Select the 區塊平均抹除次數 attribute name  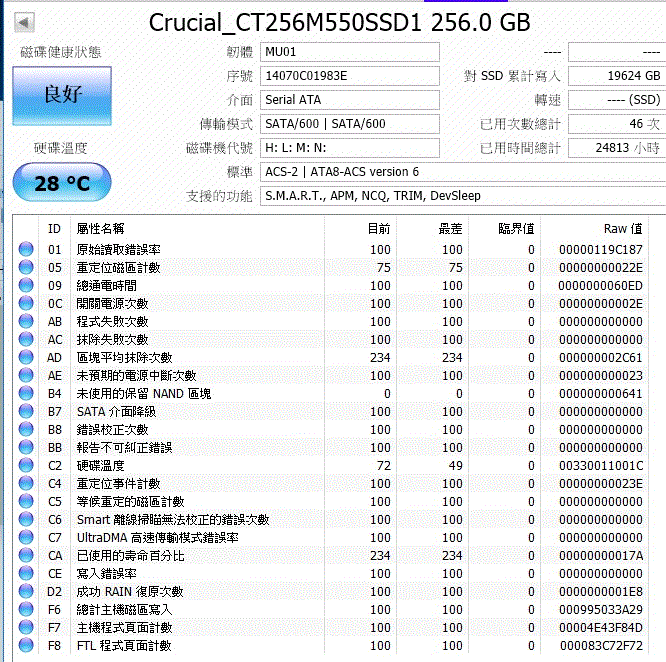tap(124, 358)
